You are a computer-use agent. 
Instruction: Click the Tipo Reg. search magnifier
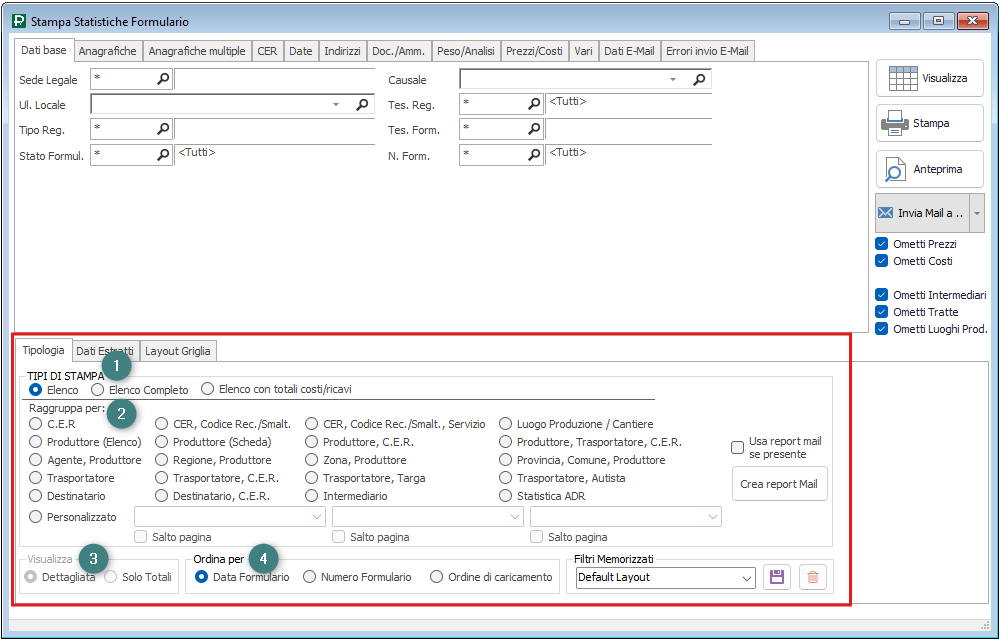pos(163,128)
